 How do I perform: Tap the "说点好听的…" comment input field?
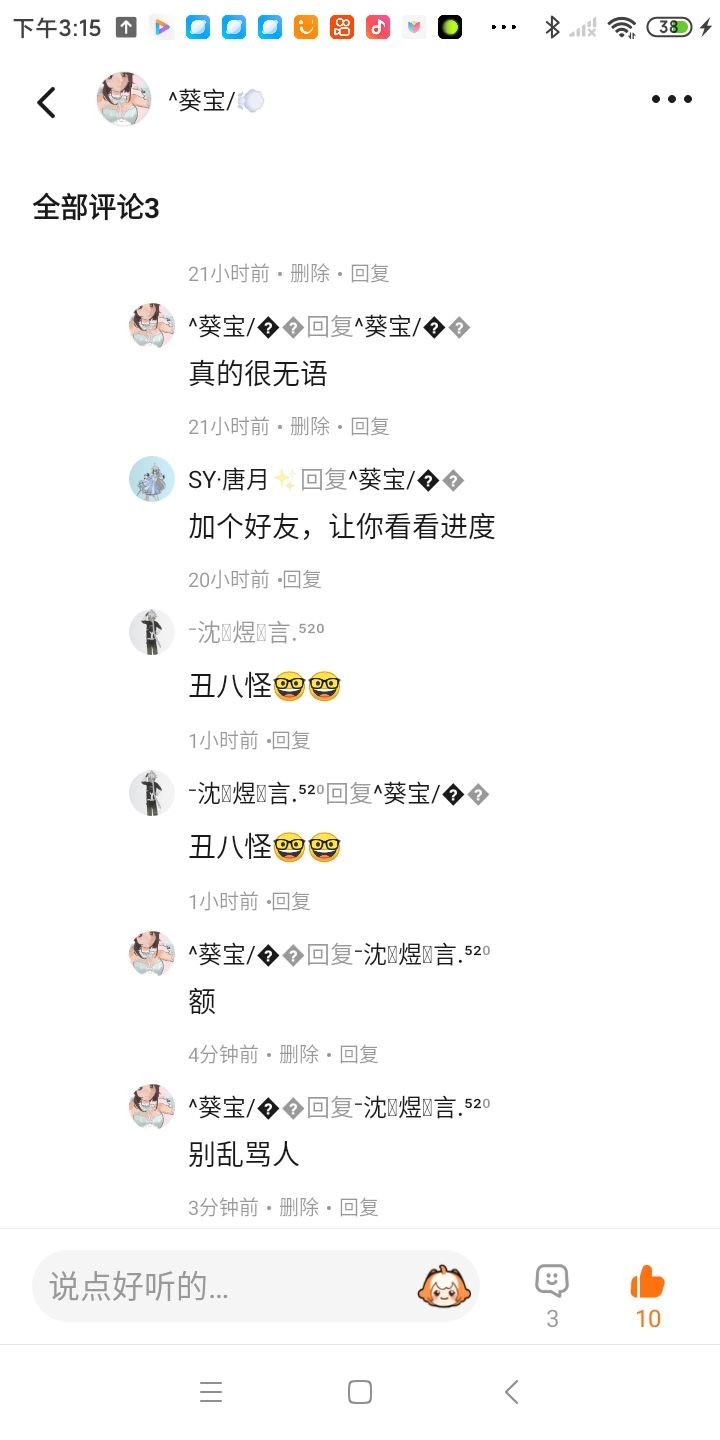[x=256, y=1286]
